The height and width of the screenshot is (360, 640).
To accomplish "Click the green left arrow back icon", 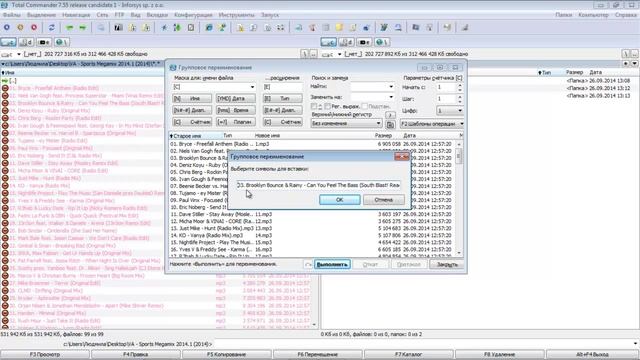I will tap(70, 27).
